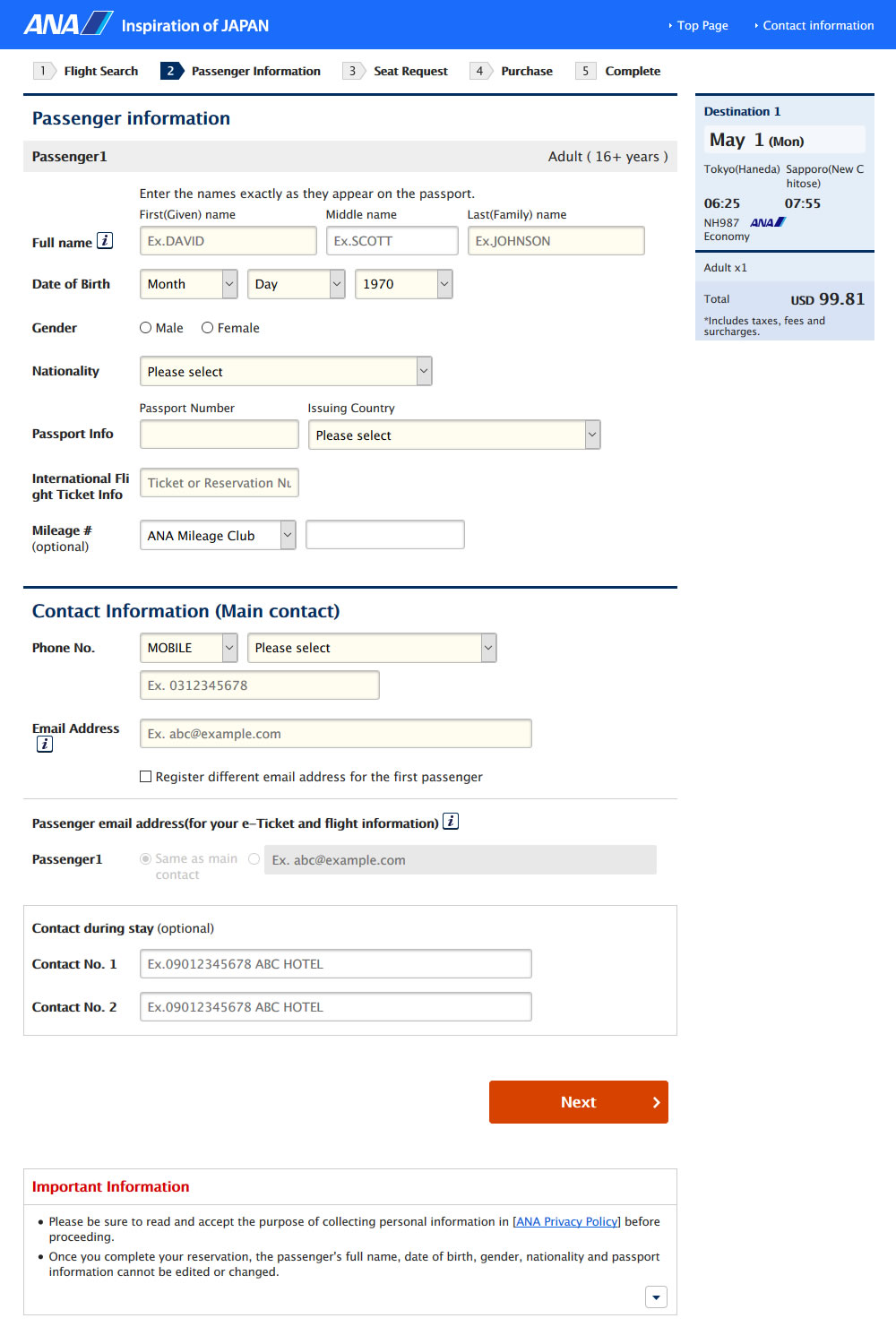Open the passenger email address info icon
The width and height of the screenshot is (896, 1344).
click(x=451, y=822)
